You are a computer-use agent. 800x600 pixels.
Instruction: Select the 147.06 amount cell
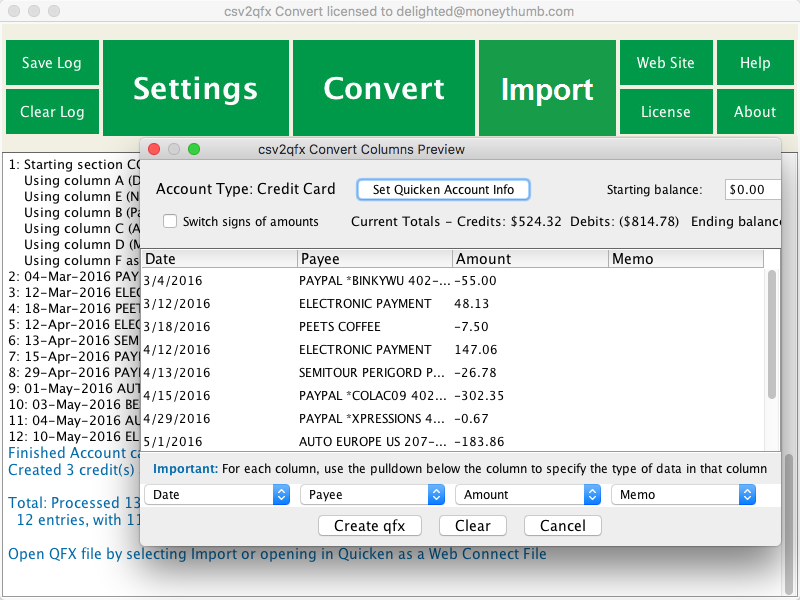(531, 349)
